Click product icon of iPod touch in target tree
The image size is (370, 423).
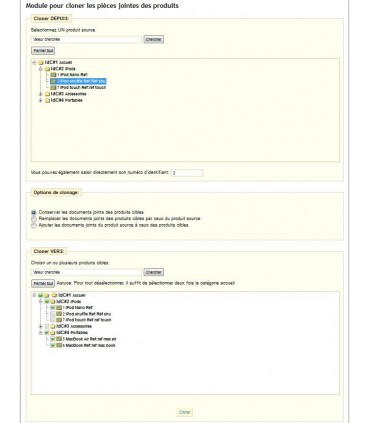coord(59,320)
